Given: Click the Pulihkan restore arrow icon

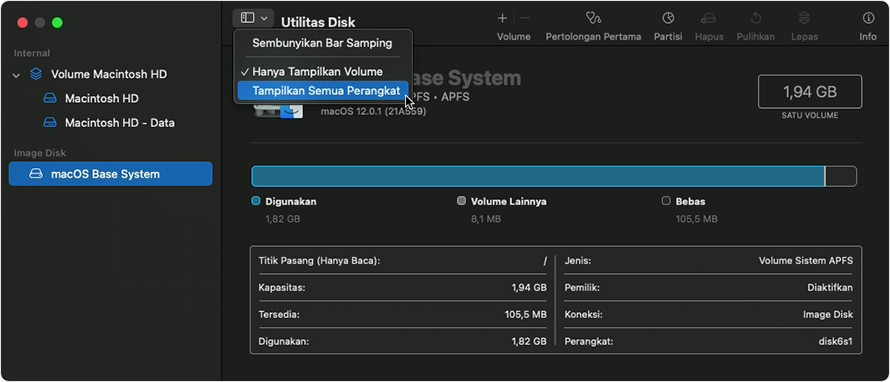Looking at the screenshot, I should (756, 18).
